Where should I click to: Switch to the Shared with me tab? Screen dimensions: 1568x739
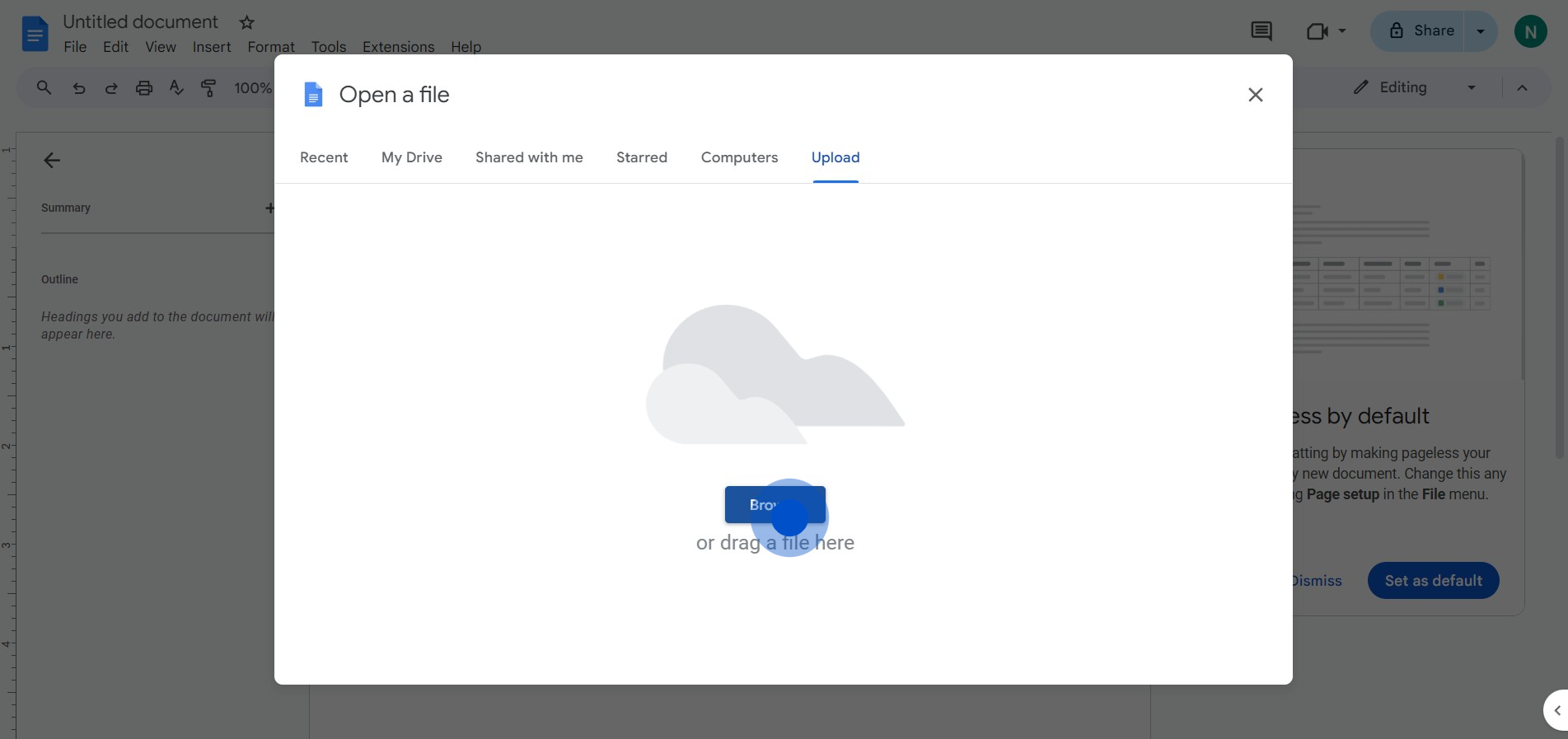tap(529, 157)
